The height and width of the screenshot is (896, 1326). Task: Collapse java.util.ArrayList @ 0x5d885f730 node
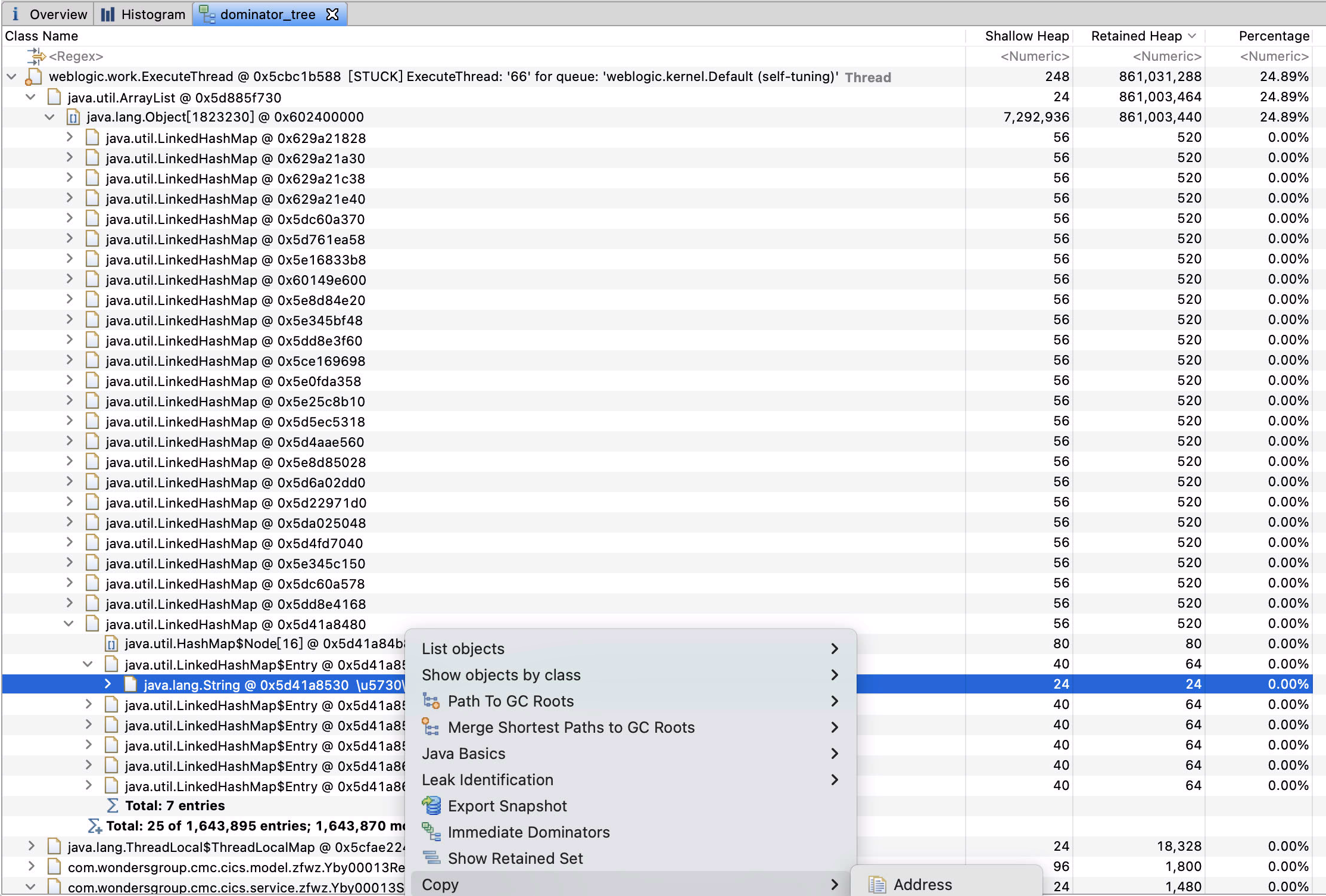coord(30,97)
